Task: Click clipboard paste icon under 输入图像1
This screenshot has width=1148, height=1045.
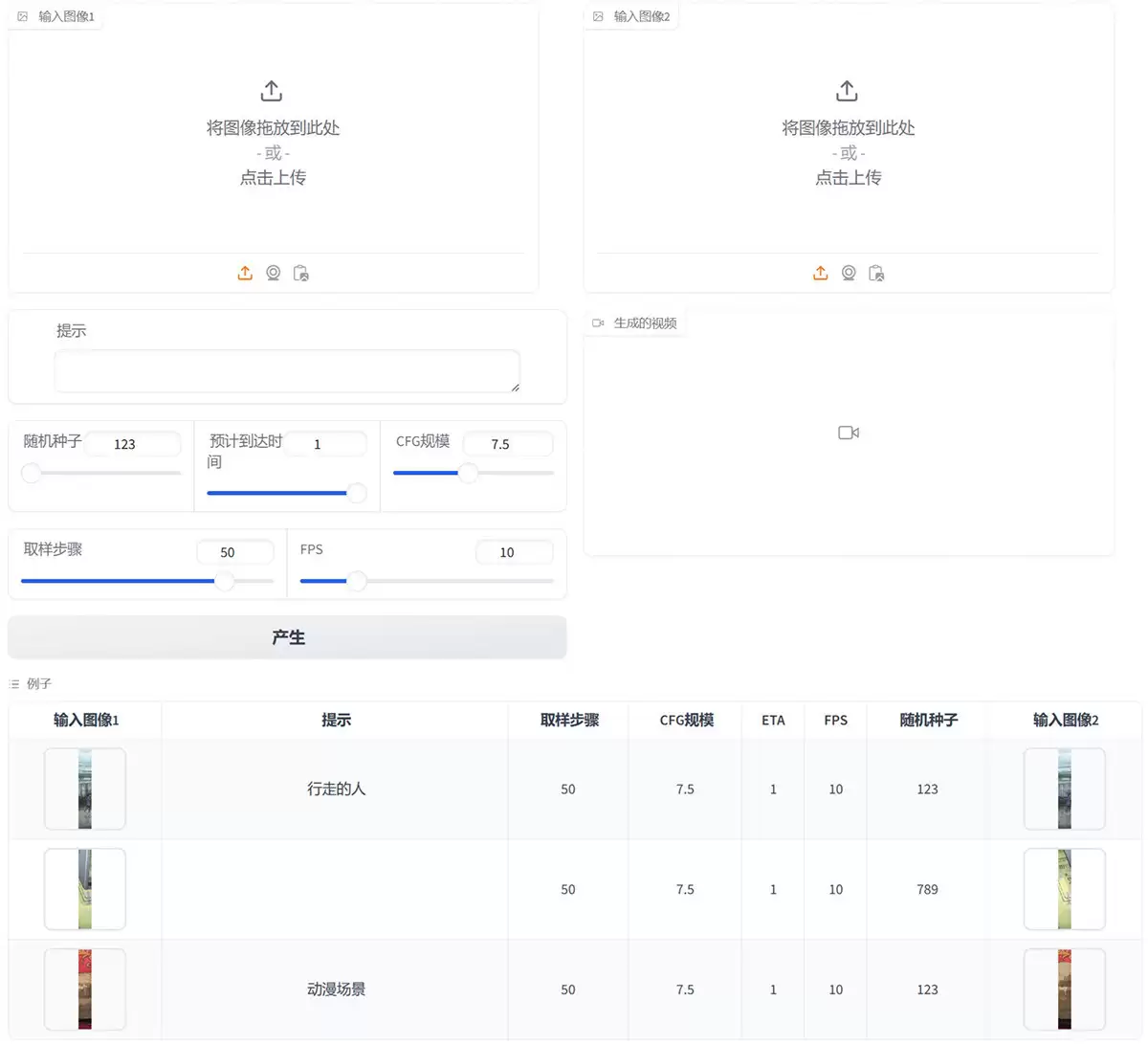Action: pyautogui.click(x=301, y=273)
